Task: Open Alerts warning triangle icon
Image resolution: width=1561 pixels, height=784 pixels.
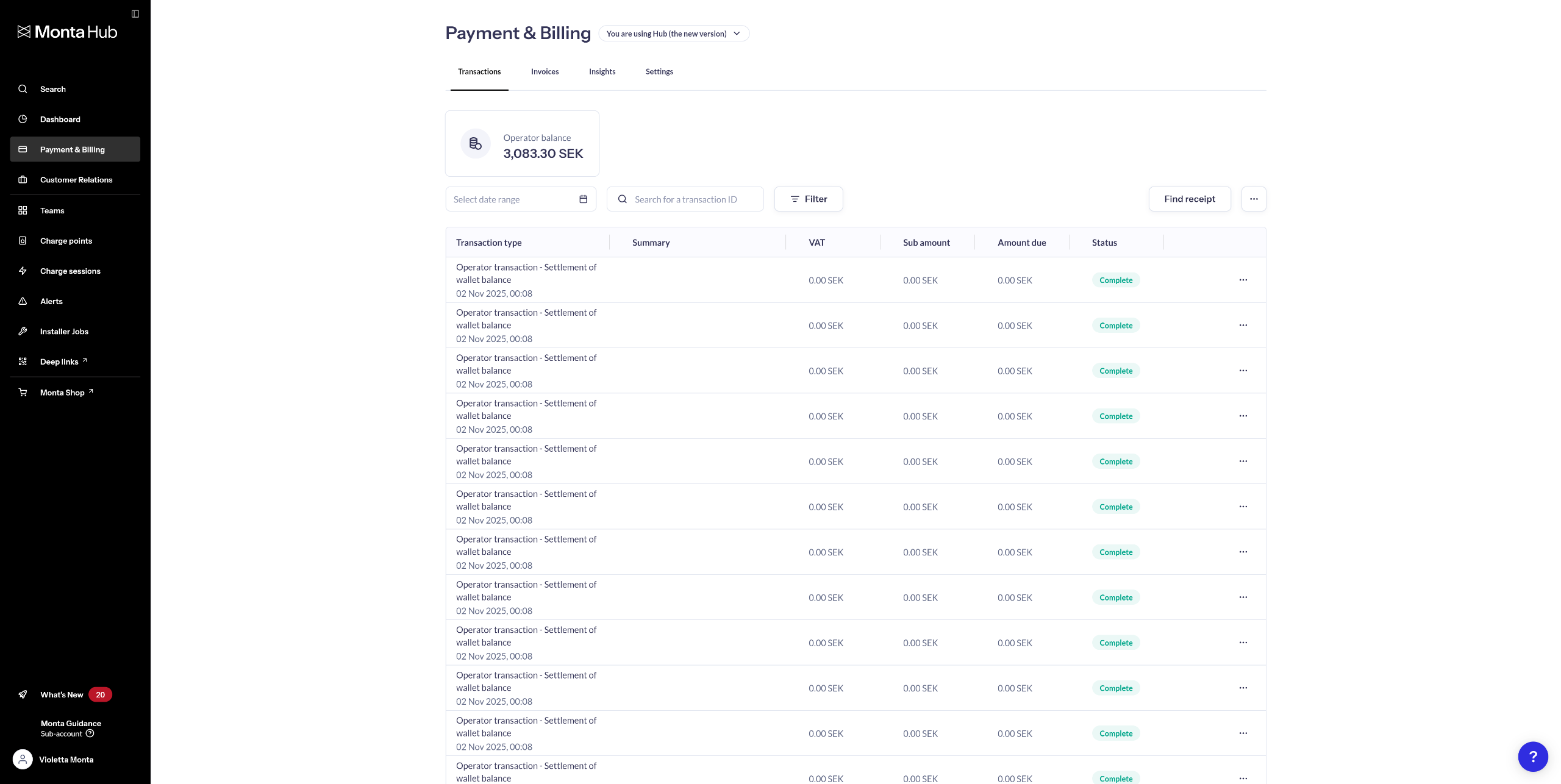Action: point(23,301)
